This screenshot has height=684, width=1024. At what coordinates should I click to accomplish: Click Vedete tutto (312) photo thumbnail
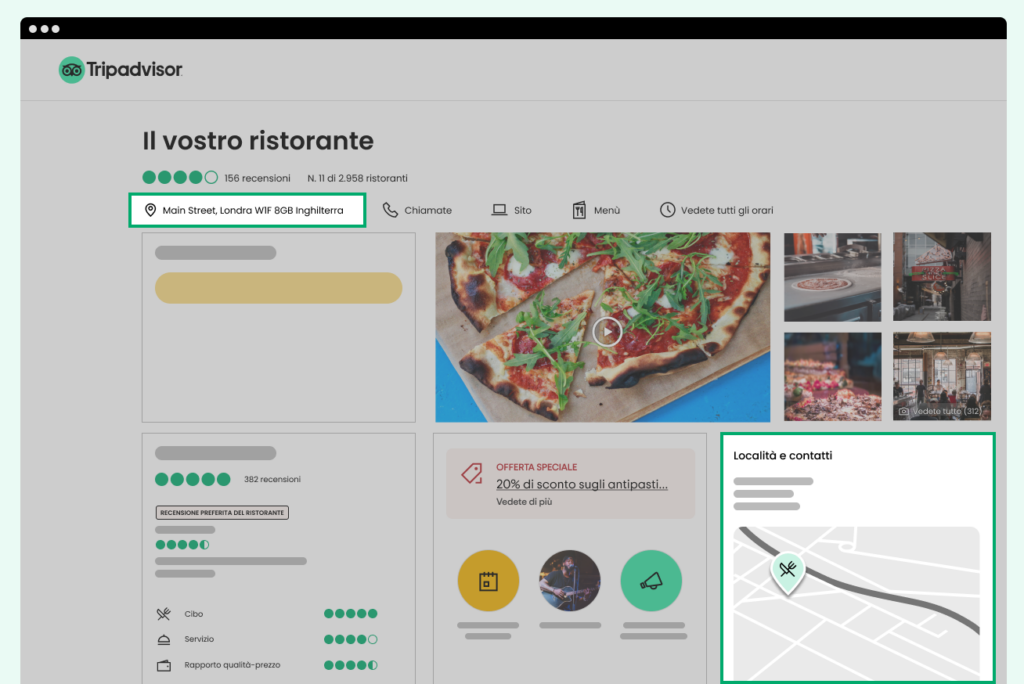pyautogui.click(x=942, y=376)
